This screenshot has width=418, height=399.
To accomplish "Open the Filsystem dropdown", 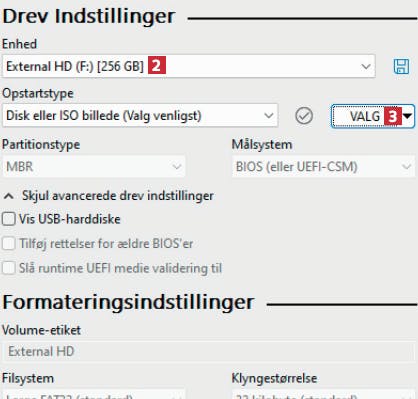I will [x=94, y=394].
